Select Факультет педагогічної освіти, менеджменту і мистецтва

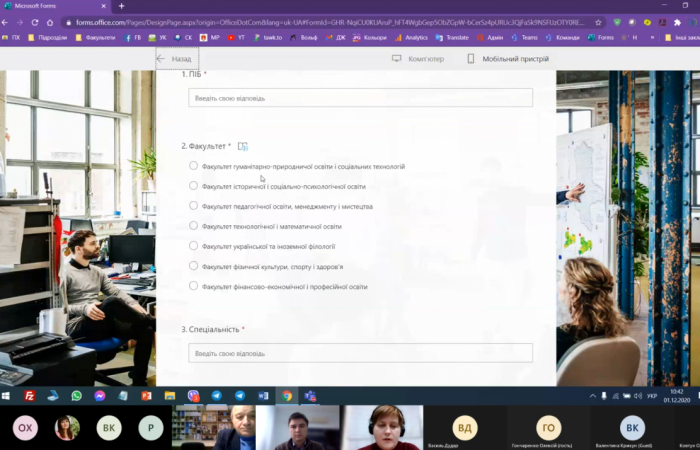(193, 206)
